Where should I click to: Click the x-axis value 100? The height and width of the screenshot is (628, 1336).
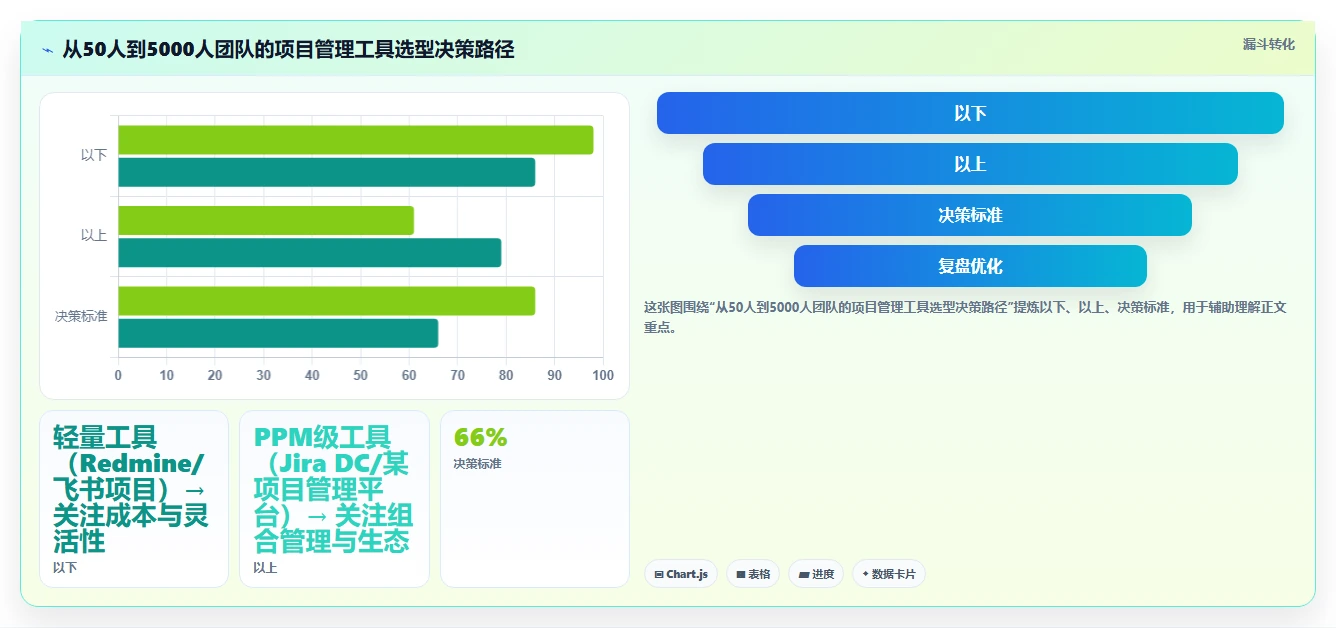(602, 375)
